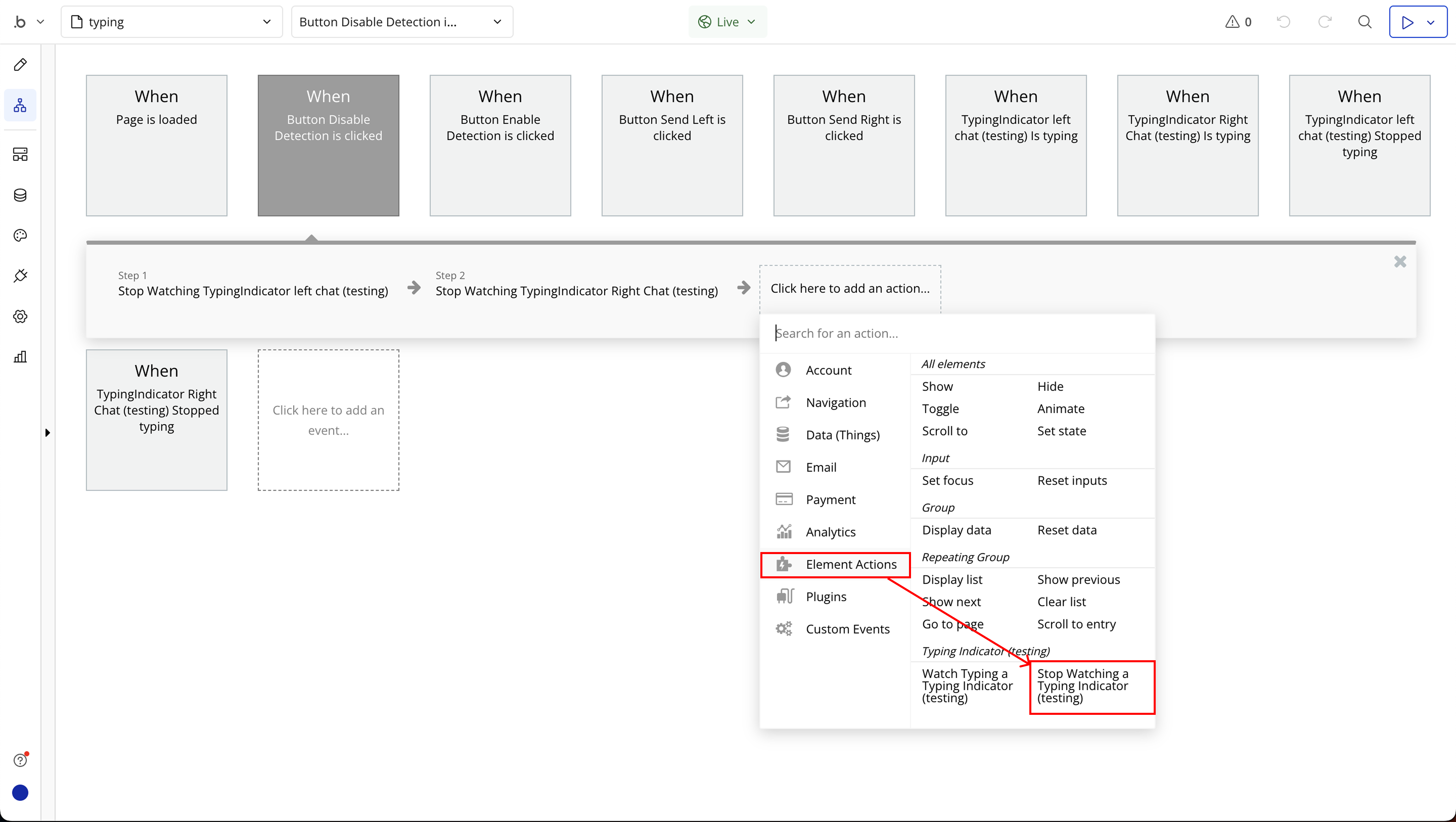Open the Design tab pencil icon
The image size is (1456, 822).
pos(20,64)
